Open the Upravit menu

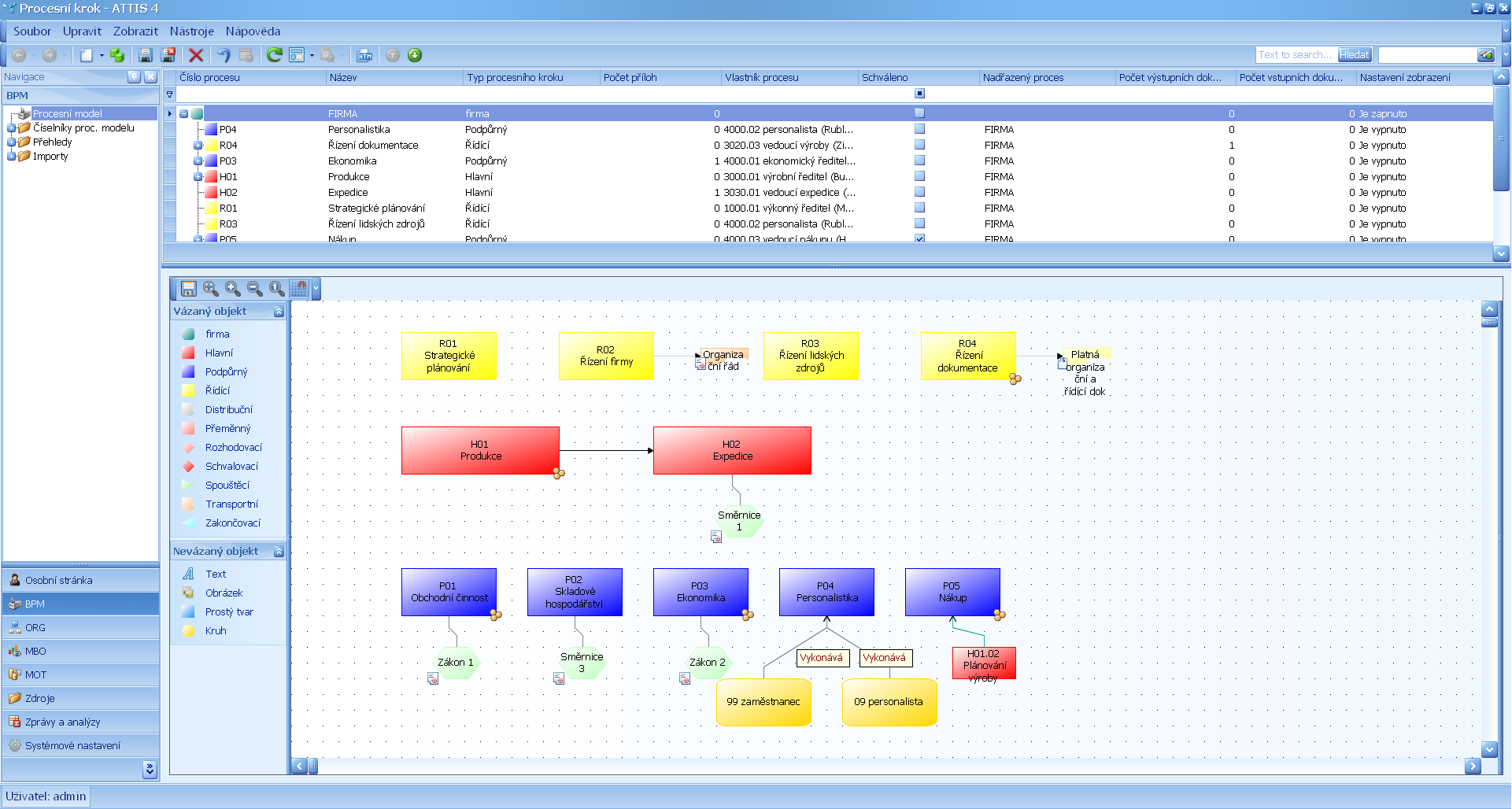[x=82, y=31]
